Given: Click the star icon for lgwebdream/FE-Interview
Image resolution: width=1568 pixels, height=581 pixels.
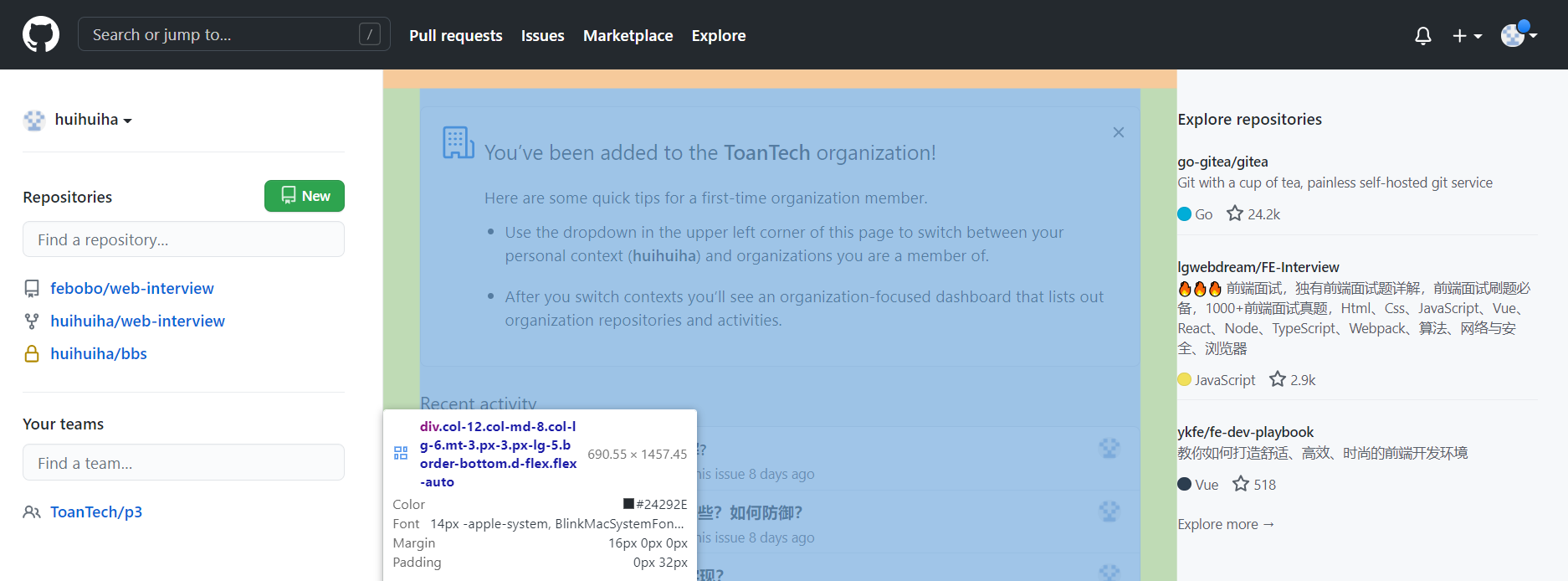Looking at the screenshot, I should coord(1277,379).
